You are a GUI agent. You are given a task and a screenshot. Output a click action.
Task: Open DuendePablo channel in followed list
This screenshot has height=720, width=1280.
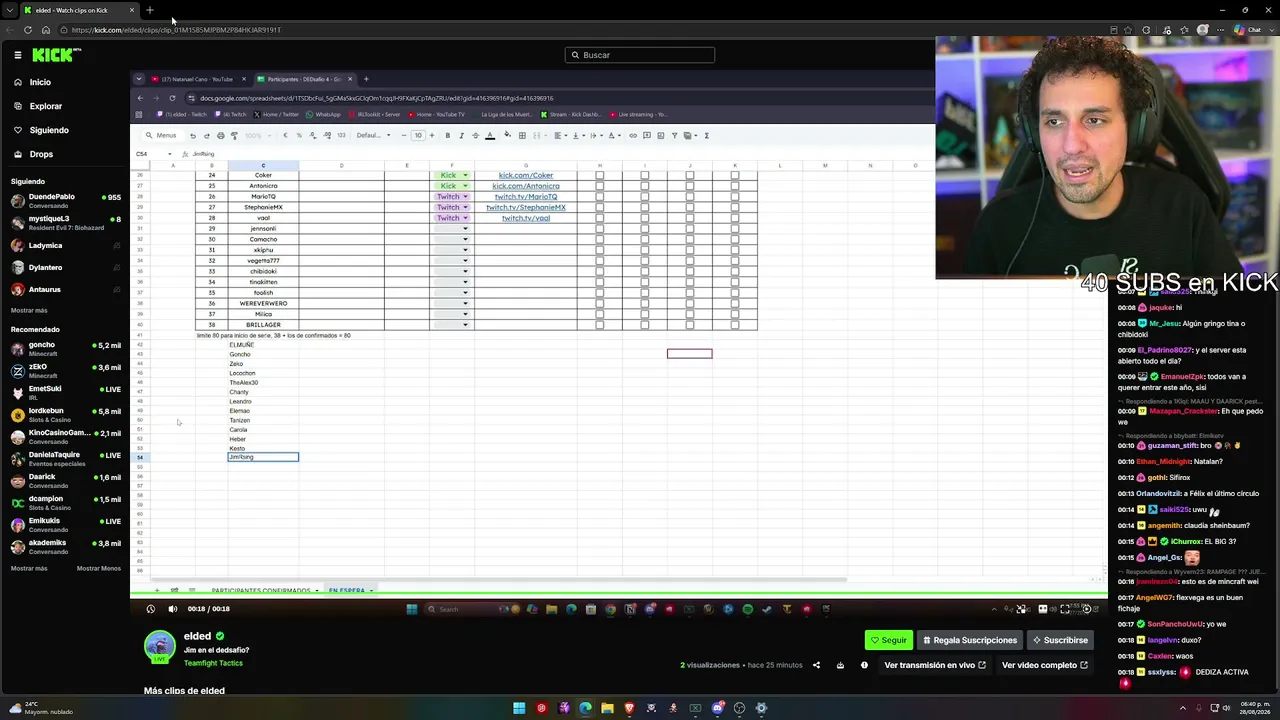(x=65, y=201)
